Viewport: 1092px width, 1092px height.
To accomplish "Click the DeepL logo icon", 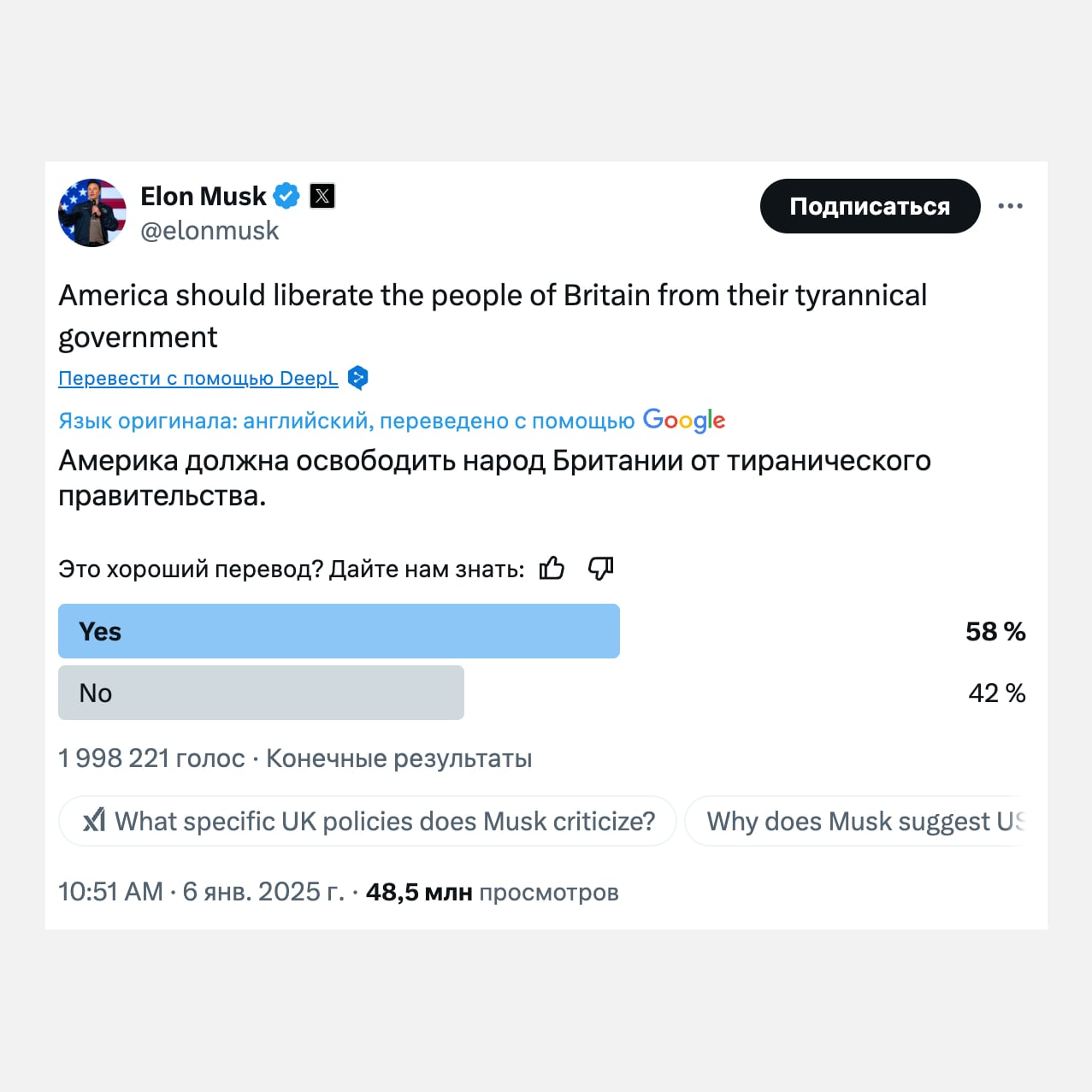I will (358, 377).
